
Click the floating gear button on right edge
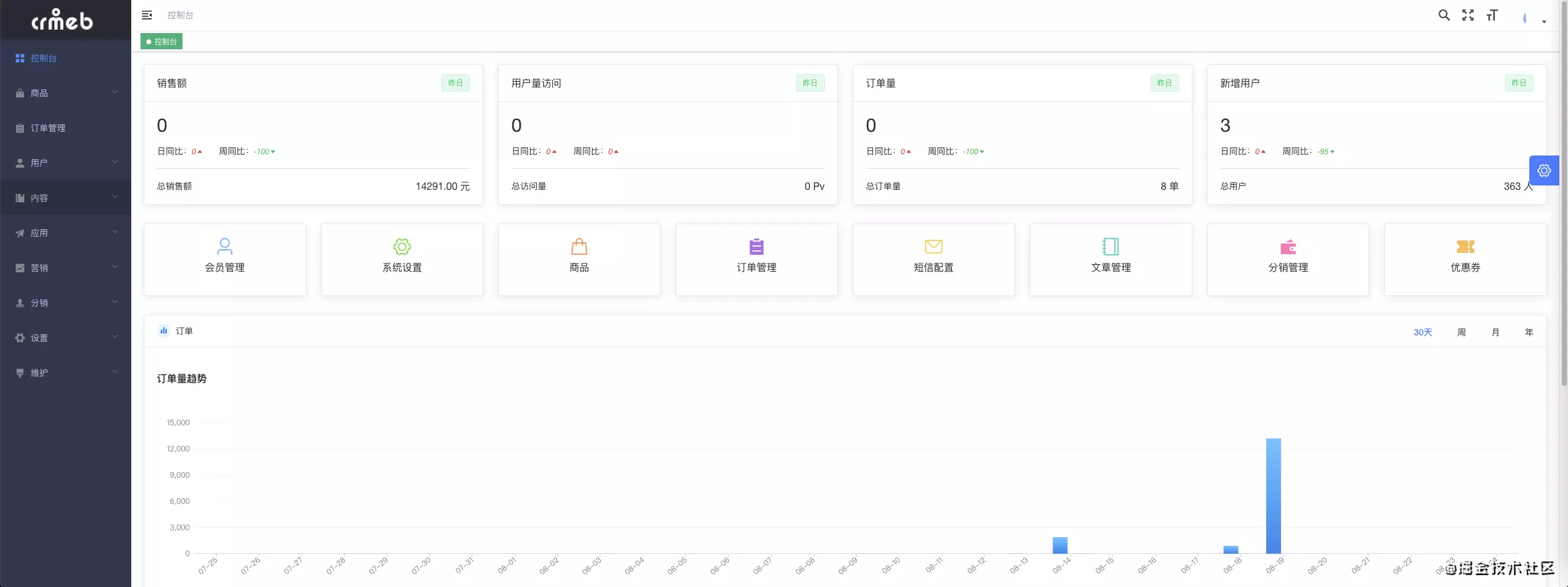coord(1544,170)
